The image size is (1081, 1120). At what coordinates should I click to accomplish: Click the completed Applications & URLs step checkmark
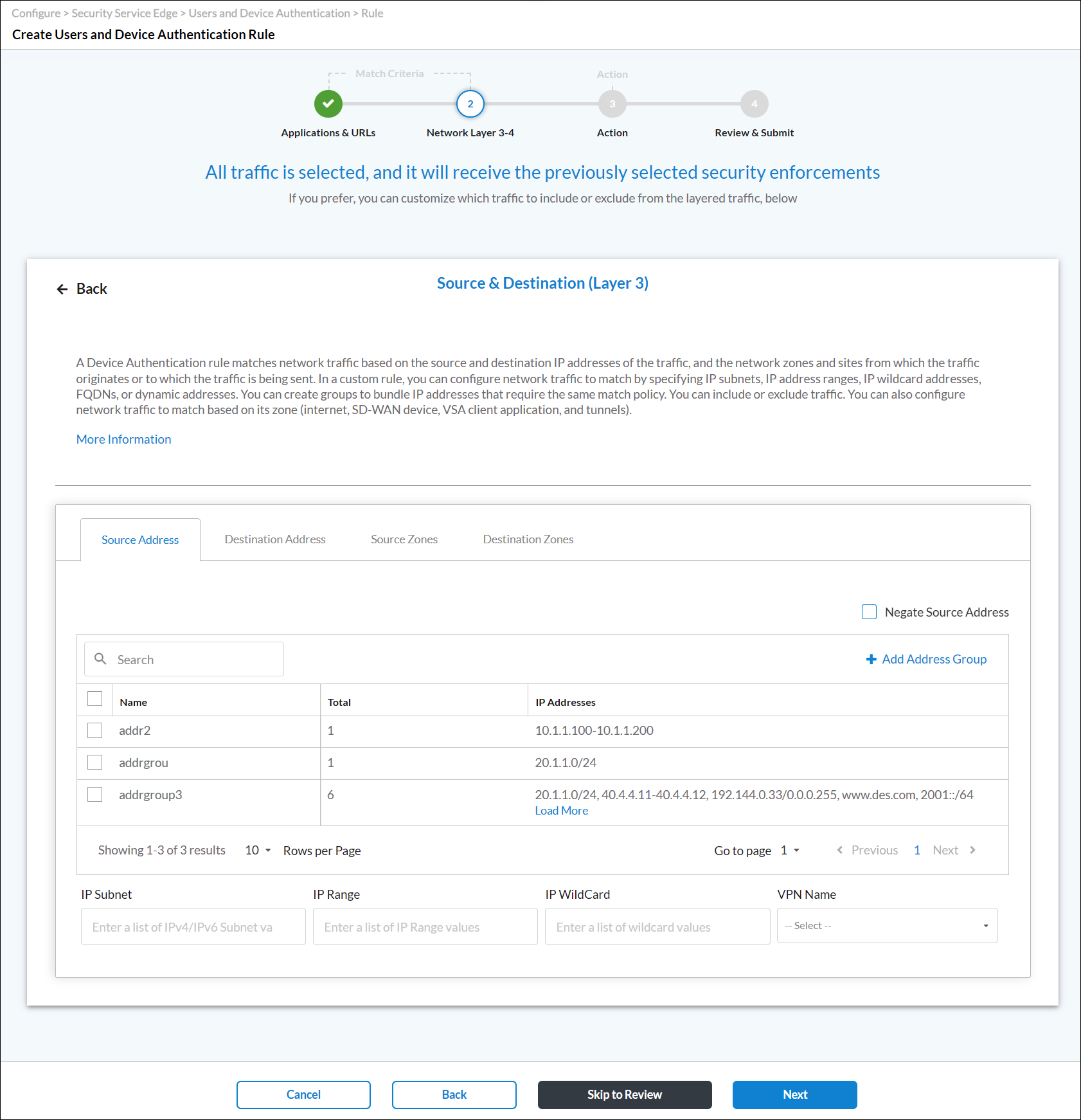(328, 104)
